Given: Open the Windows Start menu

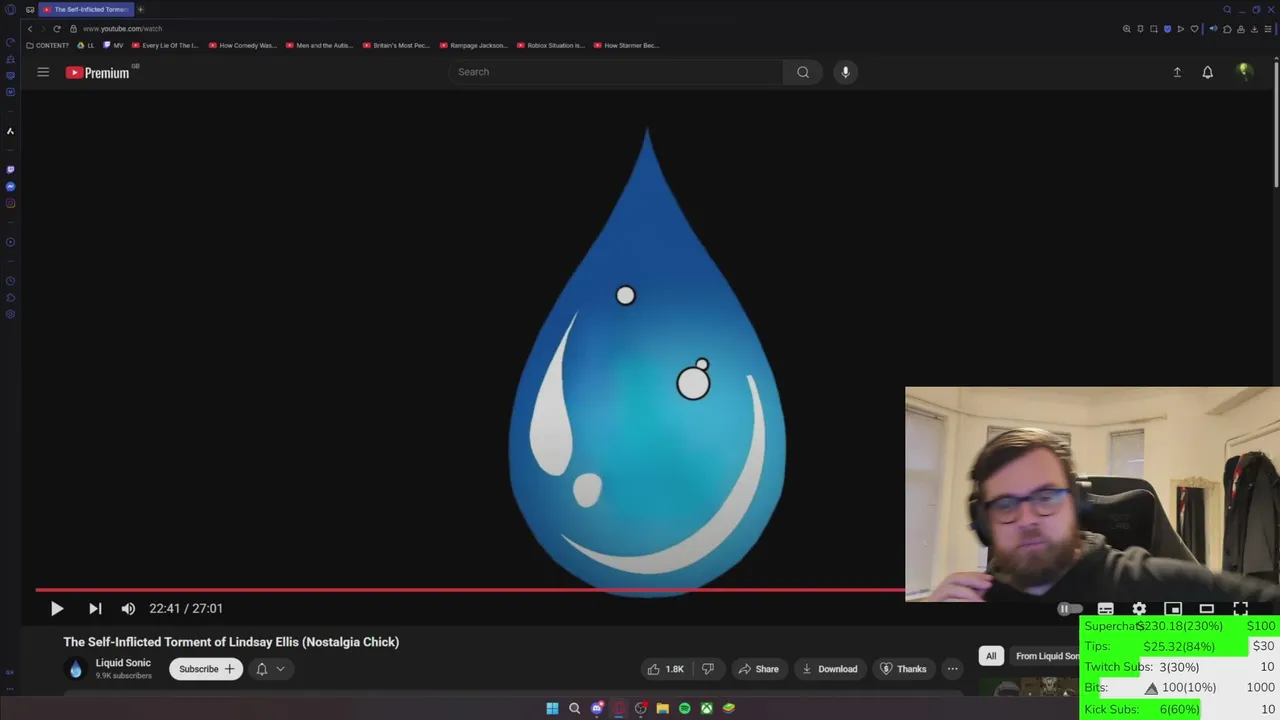Looking at the screenshot, I should click(x=552, y=708).
